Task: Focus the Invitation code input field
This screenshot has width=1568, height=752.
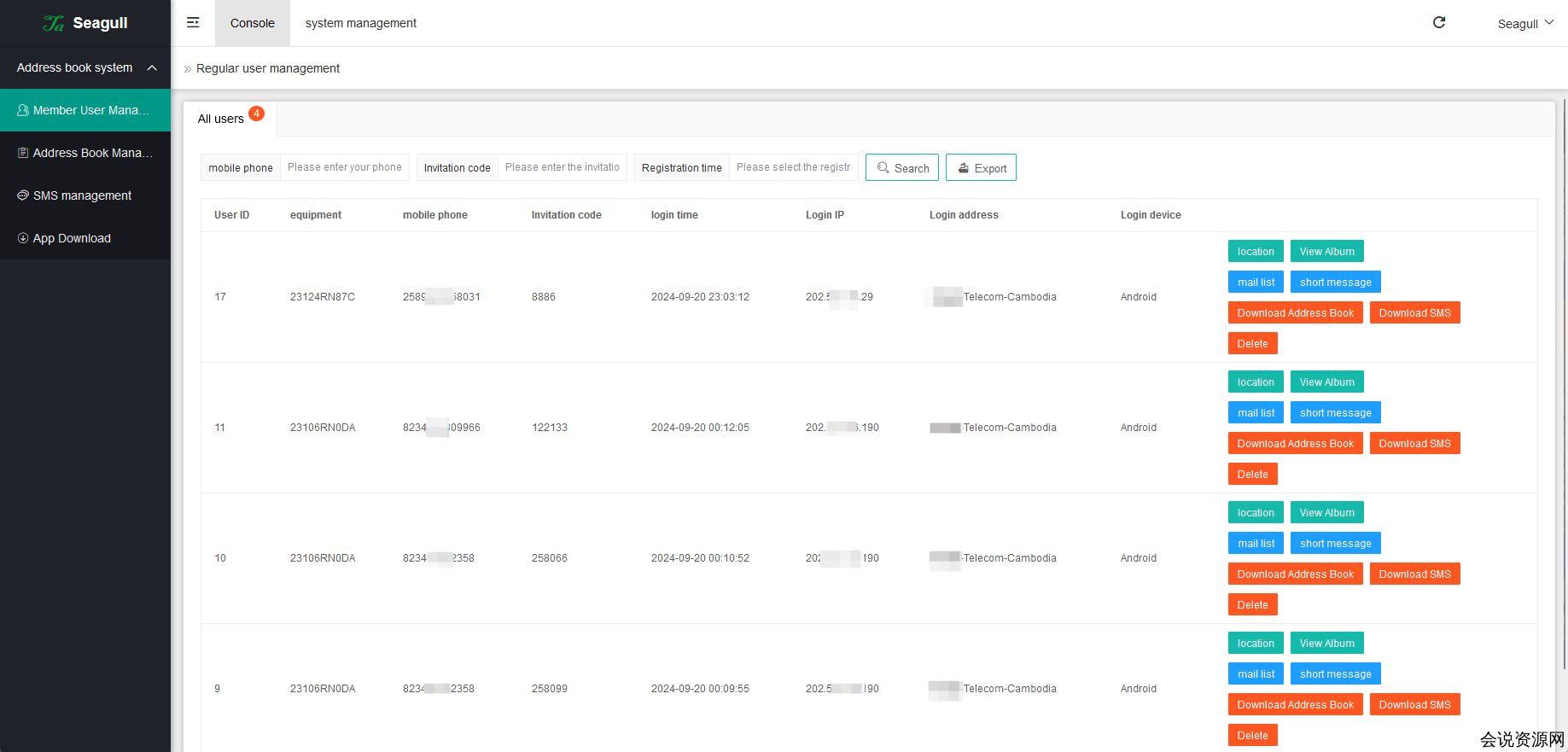Action: point(562,167)
